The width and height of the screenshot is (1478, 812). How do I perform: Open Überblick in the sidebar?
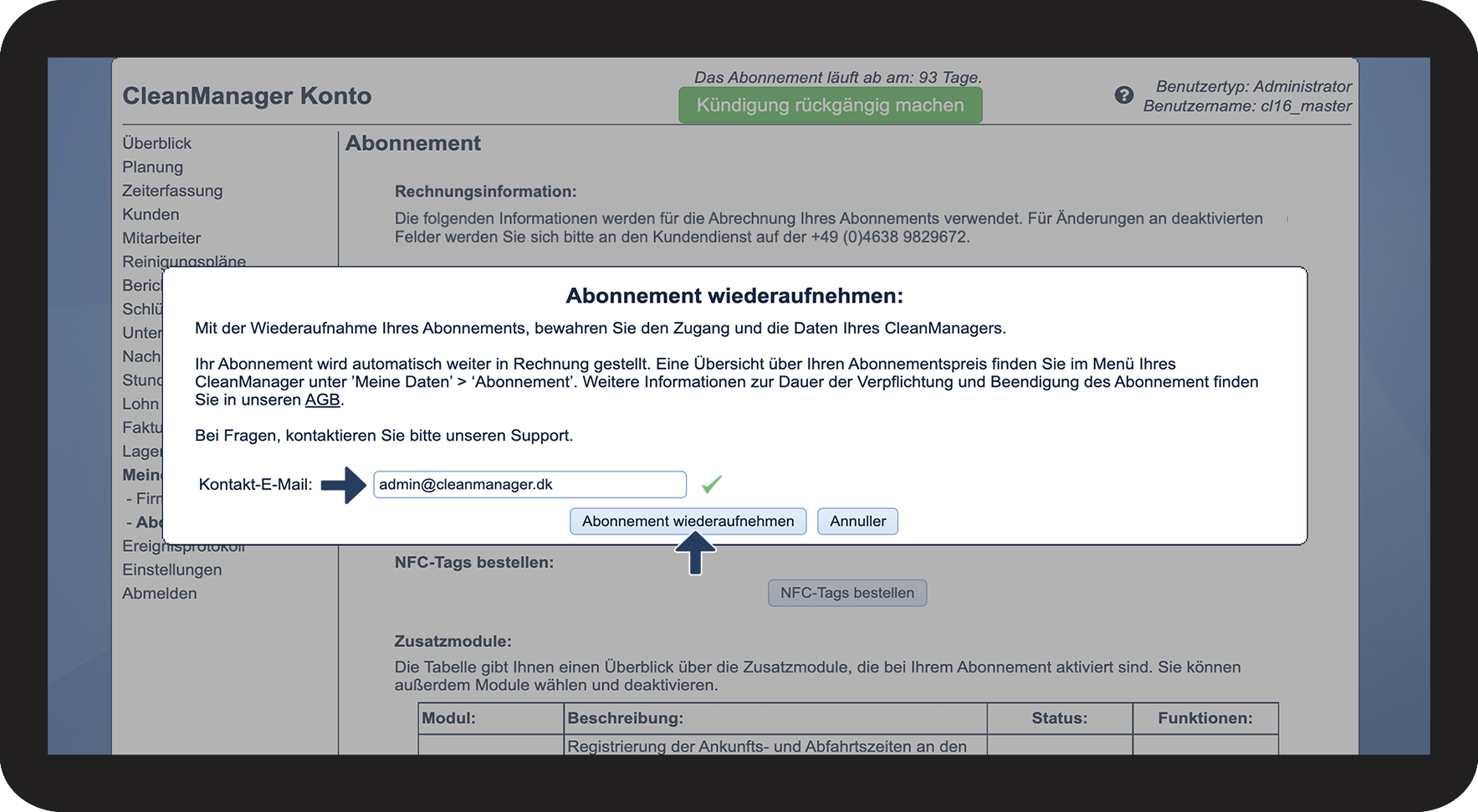point(156,143)
